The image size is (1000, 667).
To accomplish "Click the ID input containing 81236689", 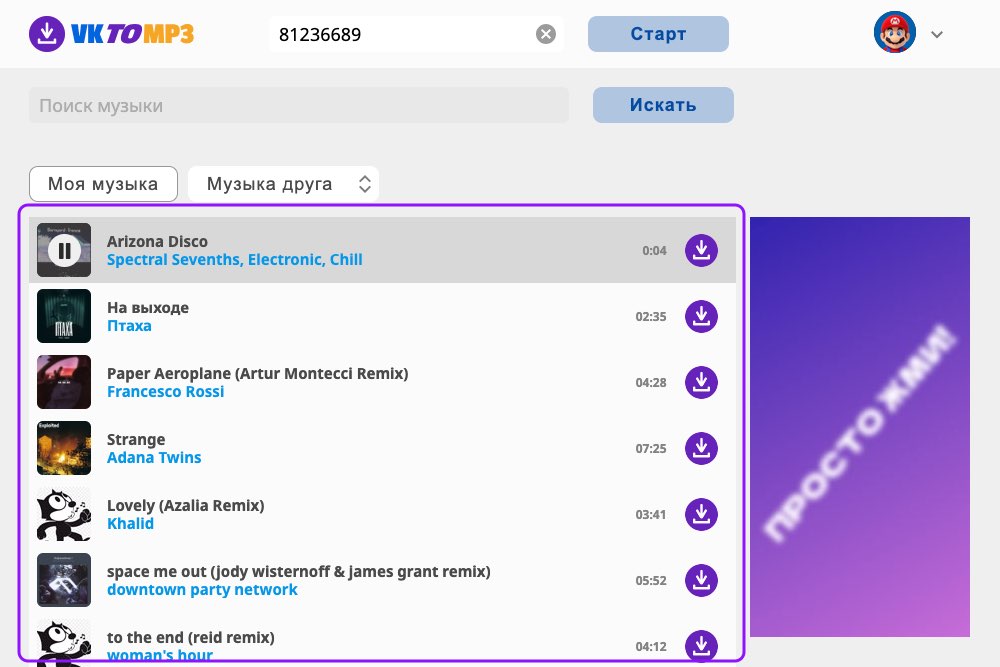I will coord(416,34).
